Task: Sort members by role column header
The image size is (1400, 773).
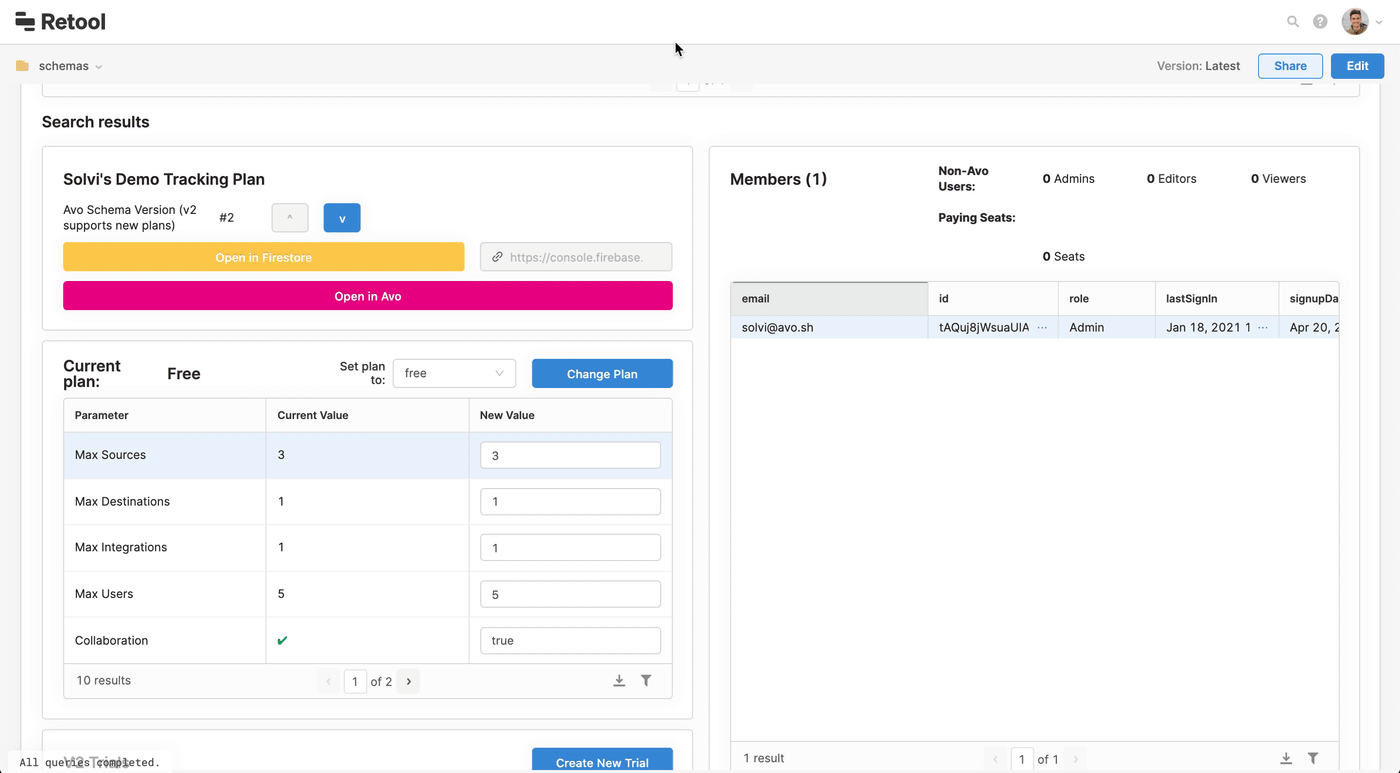Action: pos(1105,299)
